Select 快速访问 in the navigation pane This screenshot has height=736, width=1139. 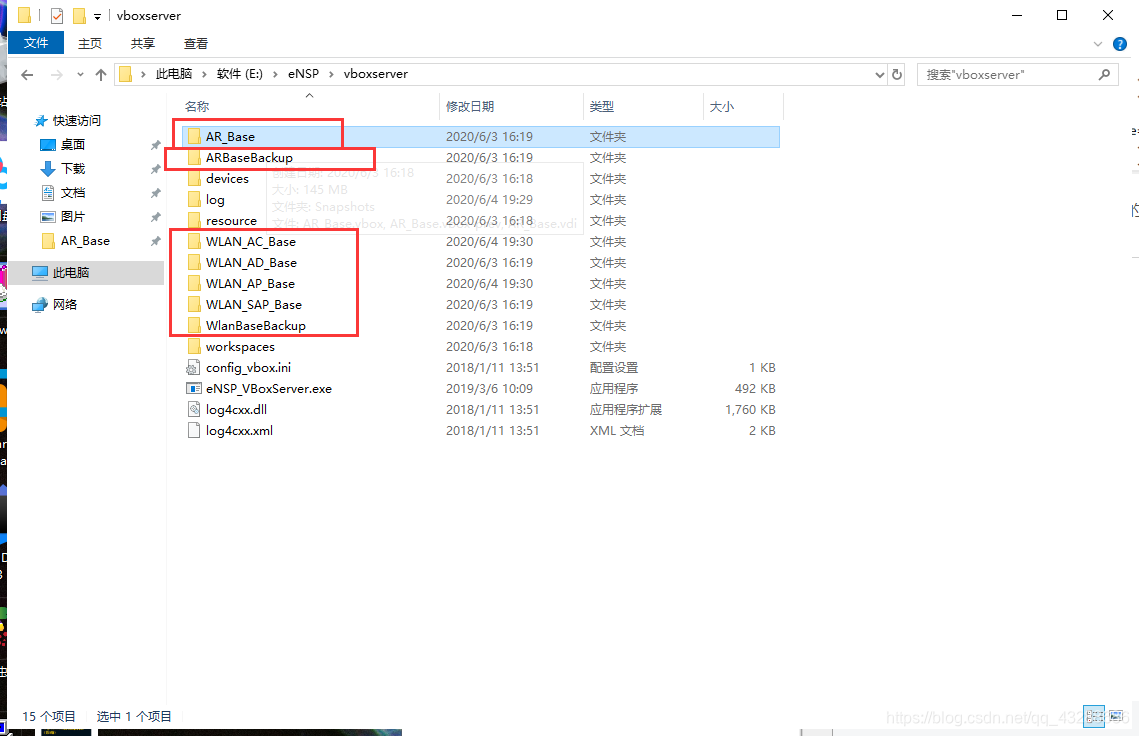click(x=76, y=121)
